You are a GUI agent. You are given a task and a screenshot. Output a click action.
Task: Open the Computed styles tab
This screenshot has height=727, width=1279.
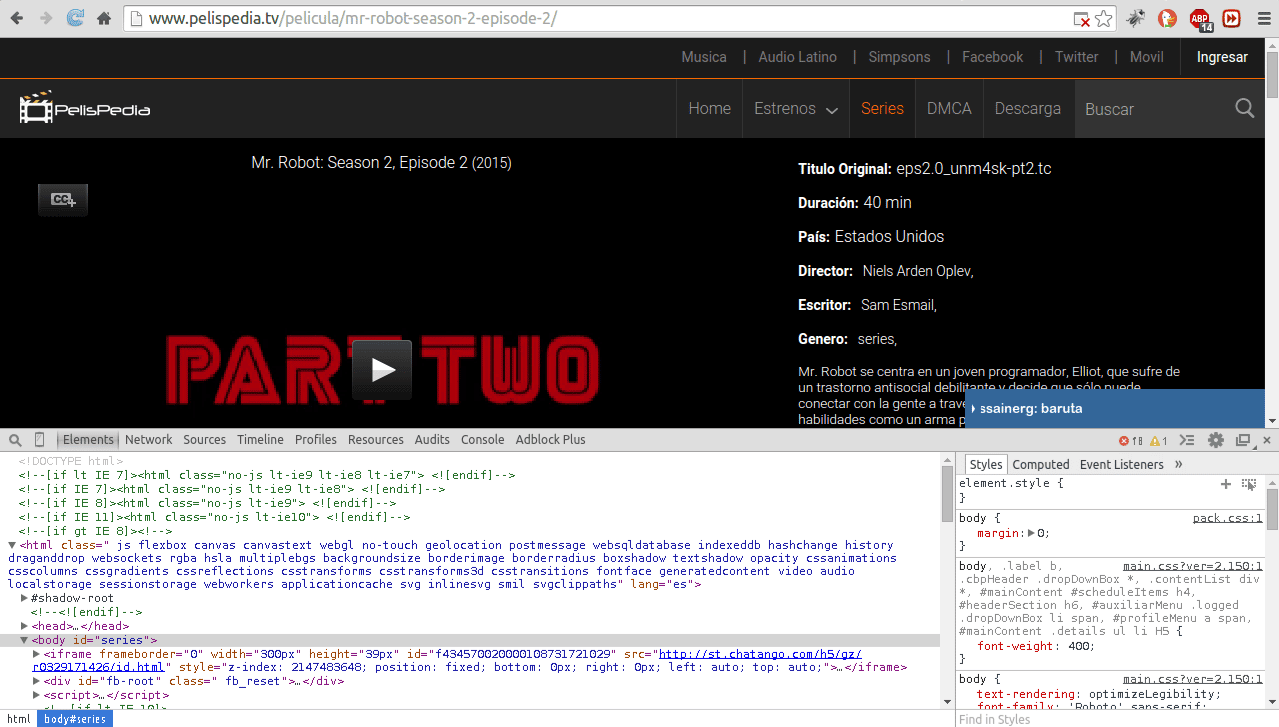click(x=1040, y=465)
